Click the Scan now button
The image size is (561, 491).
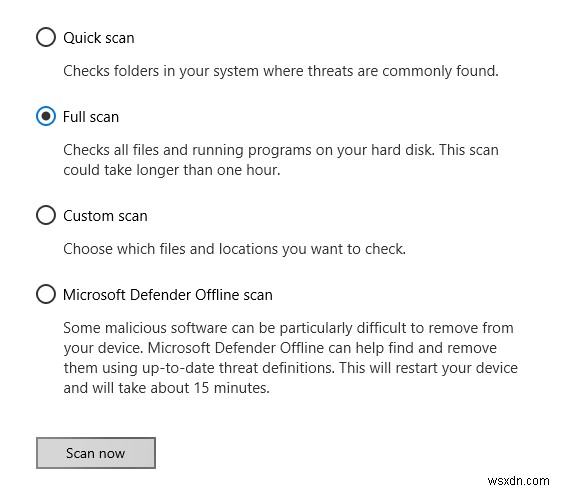96,453
